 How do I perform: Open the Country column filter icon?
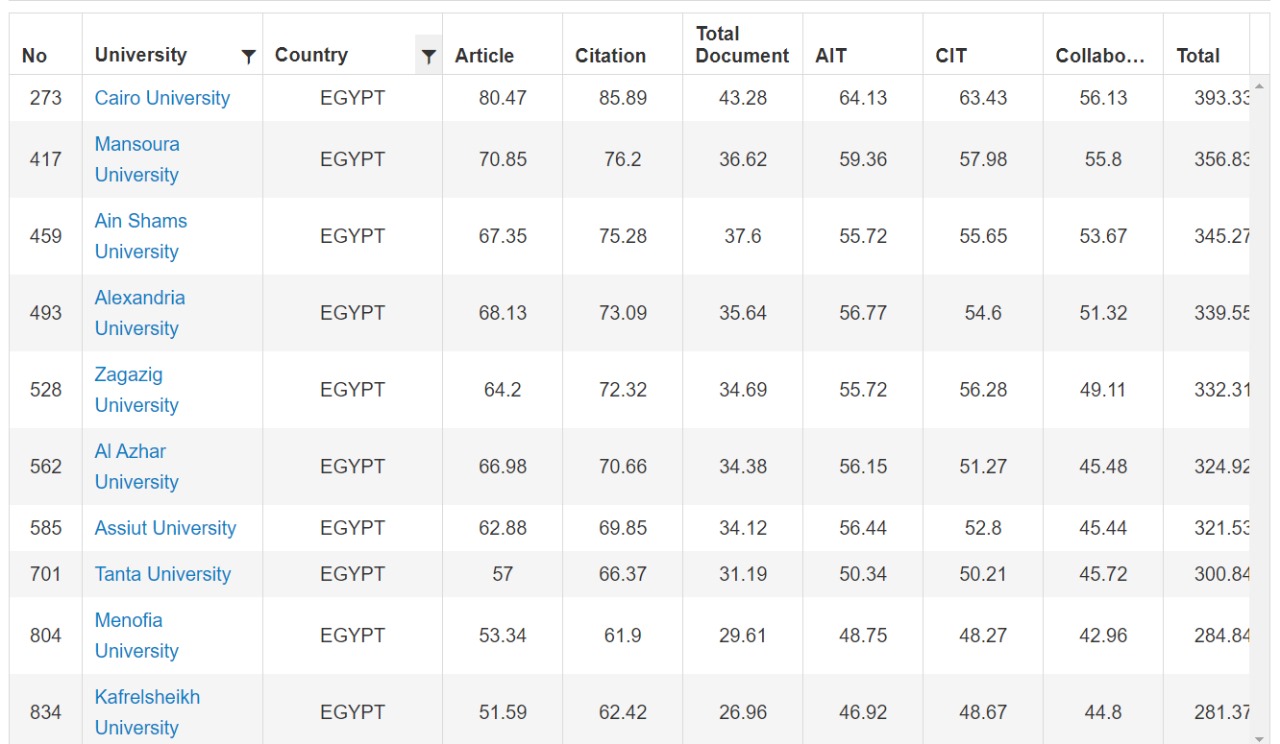pos(428,57)
